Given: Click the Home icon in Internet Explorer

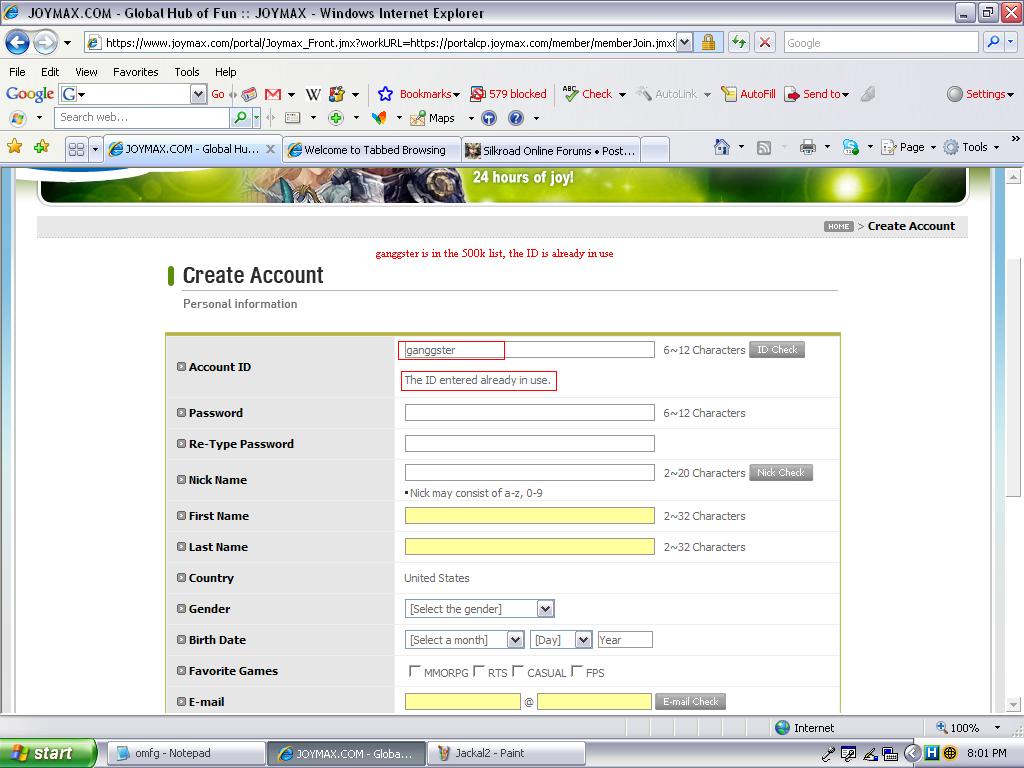Looking at the screenshot, I should 722,147.
